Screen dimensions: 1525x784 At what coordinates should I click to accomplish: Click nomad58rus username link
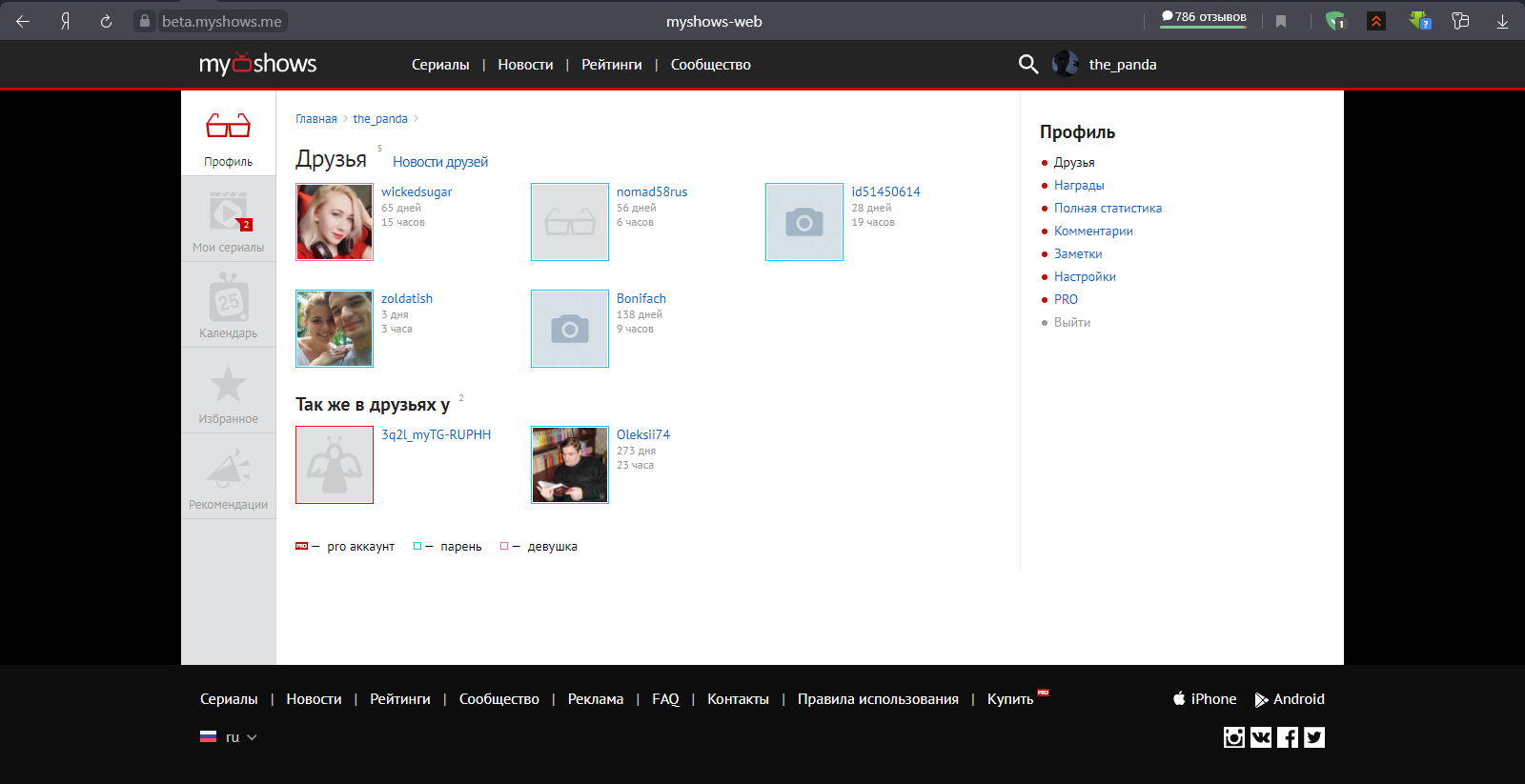point(652,191)
